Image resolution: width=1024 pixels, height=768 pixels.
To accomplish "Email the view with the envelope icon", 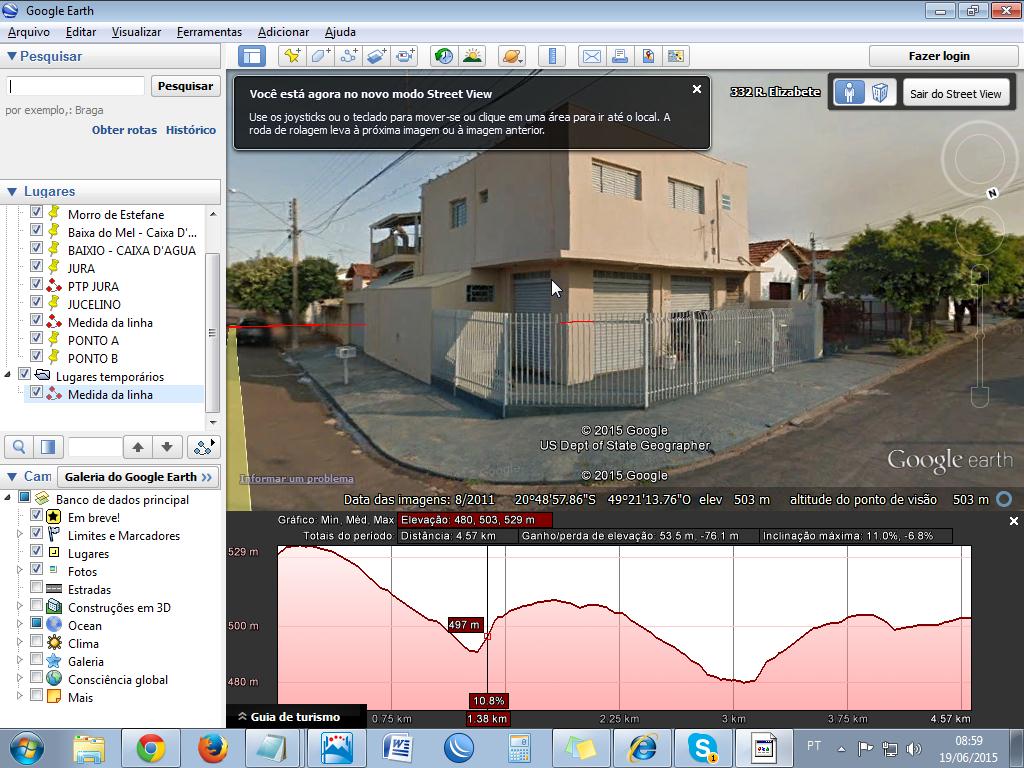I will coord(592,56).
